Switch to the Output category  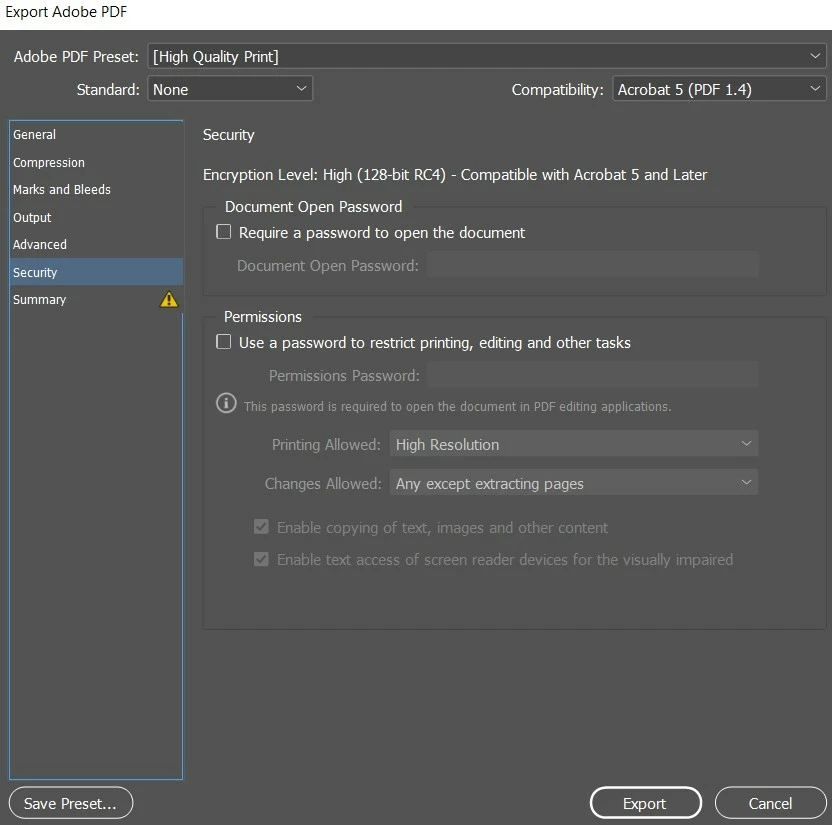coord(96,218)
